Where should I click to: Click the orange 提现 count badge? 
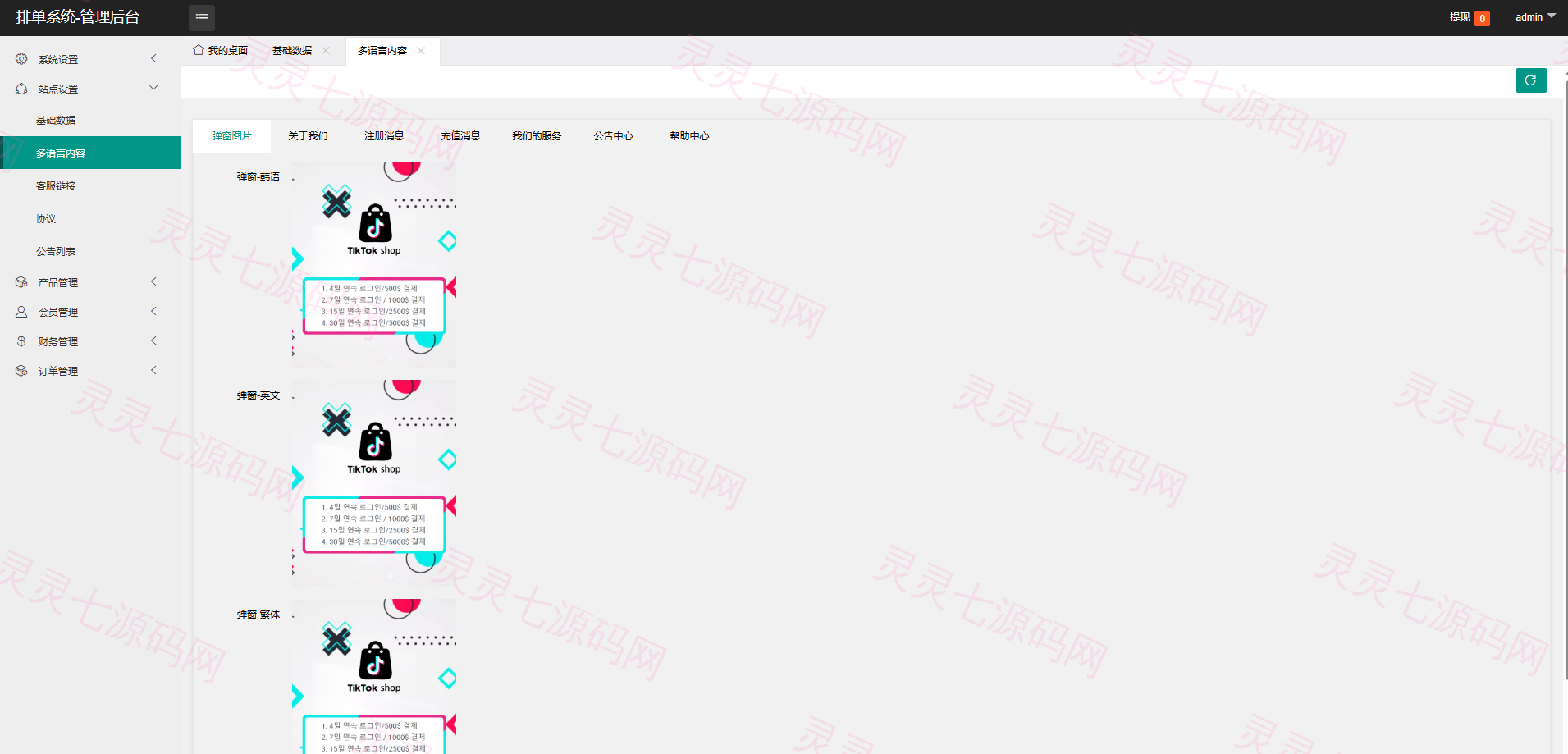tap(1482, 18)
